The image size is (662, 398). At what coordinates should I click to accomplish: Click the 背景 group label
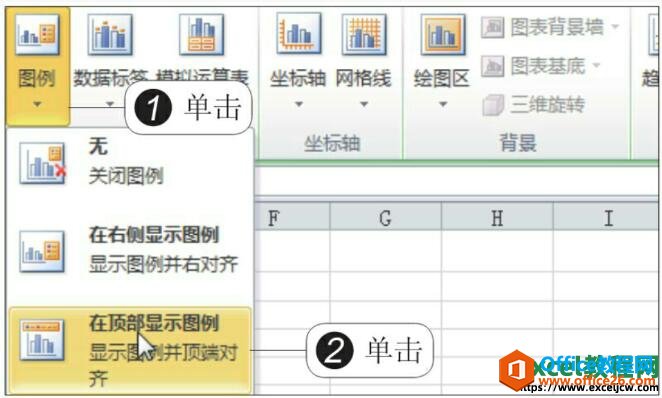(518, 143)
